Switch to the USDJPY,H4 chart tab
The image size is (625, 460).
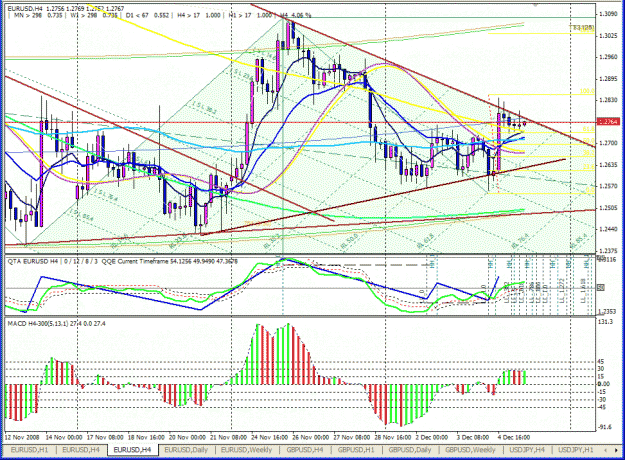[x=527, y=450]
